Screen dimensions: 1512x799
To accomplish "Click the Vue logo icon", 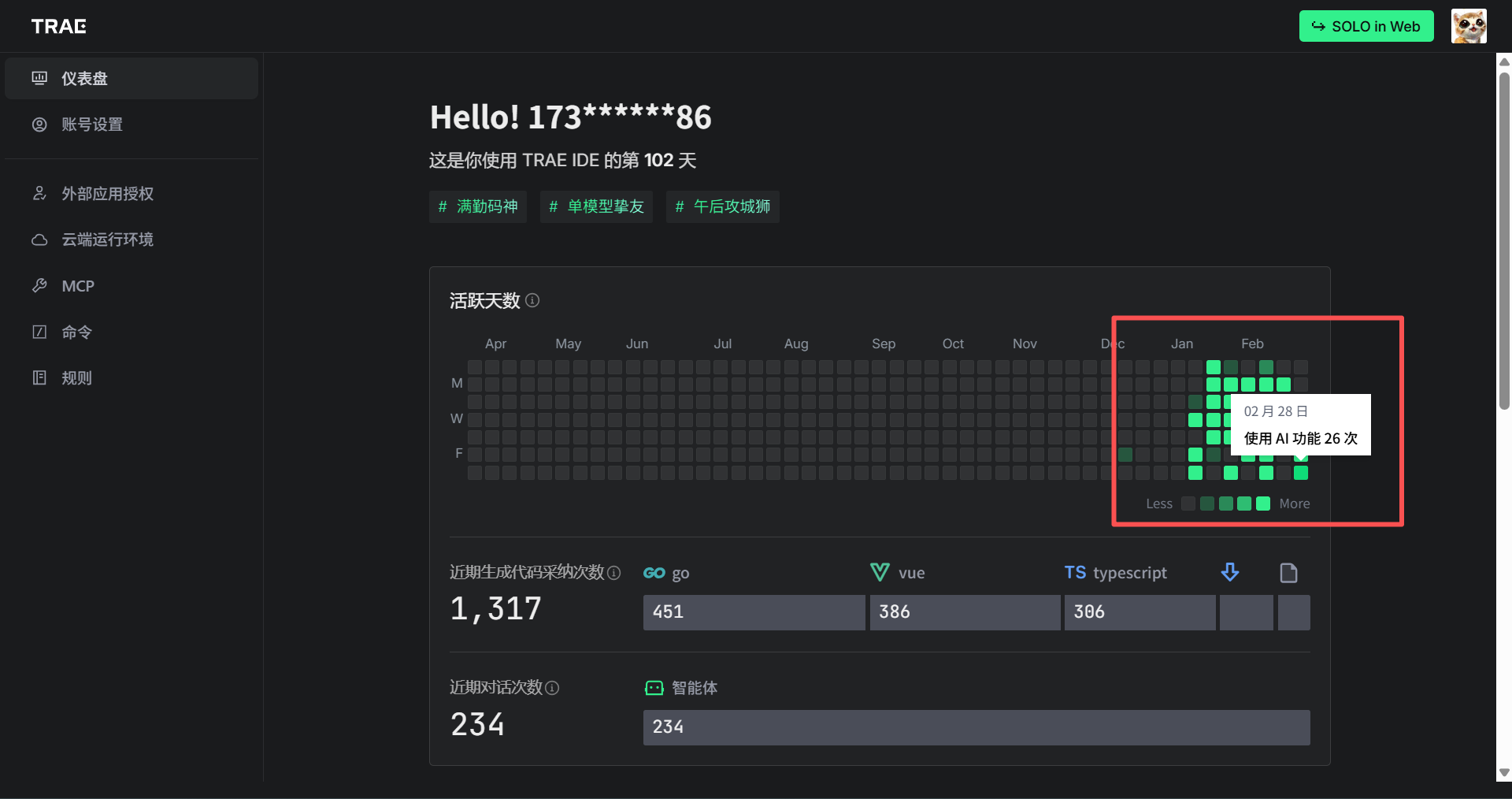I will coord(880,572).
